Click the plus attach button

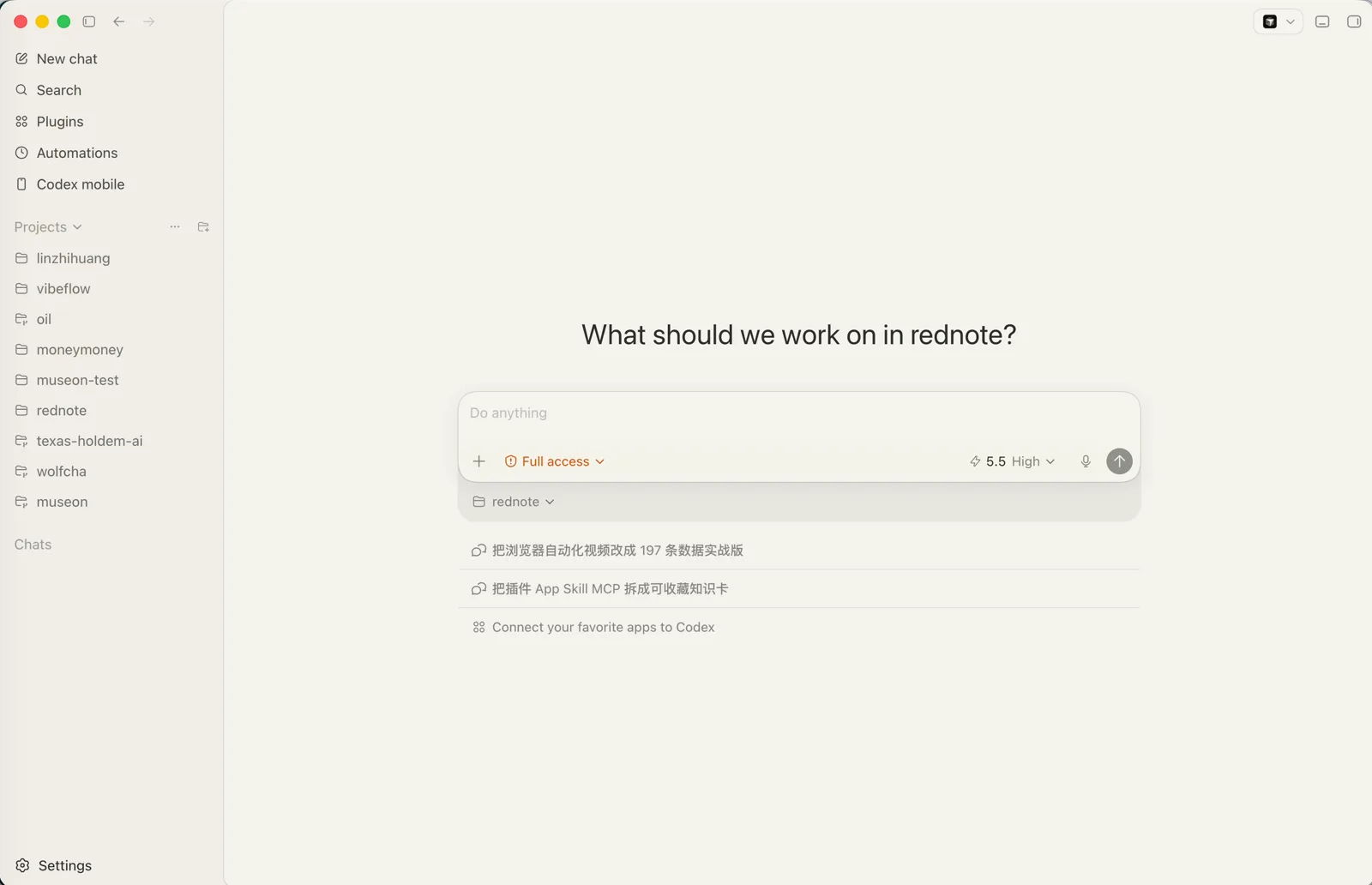click(479, 461)
